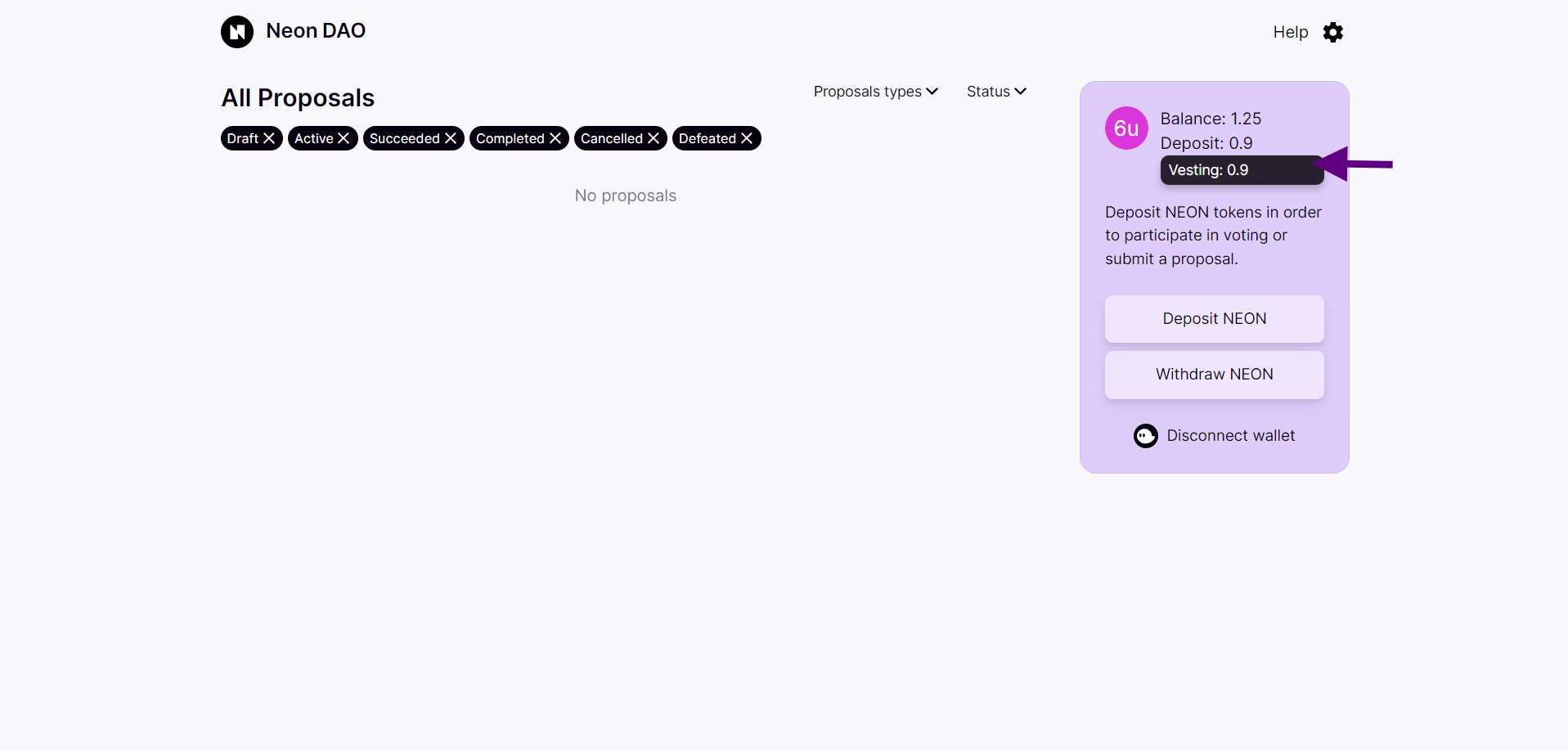The width and height of the screenshot is (1568, 750).
Task: Click the Vesting: 0.9 tooltip
Action: point(1242,170)
